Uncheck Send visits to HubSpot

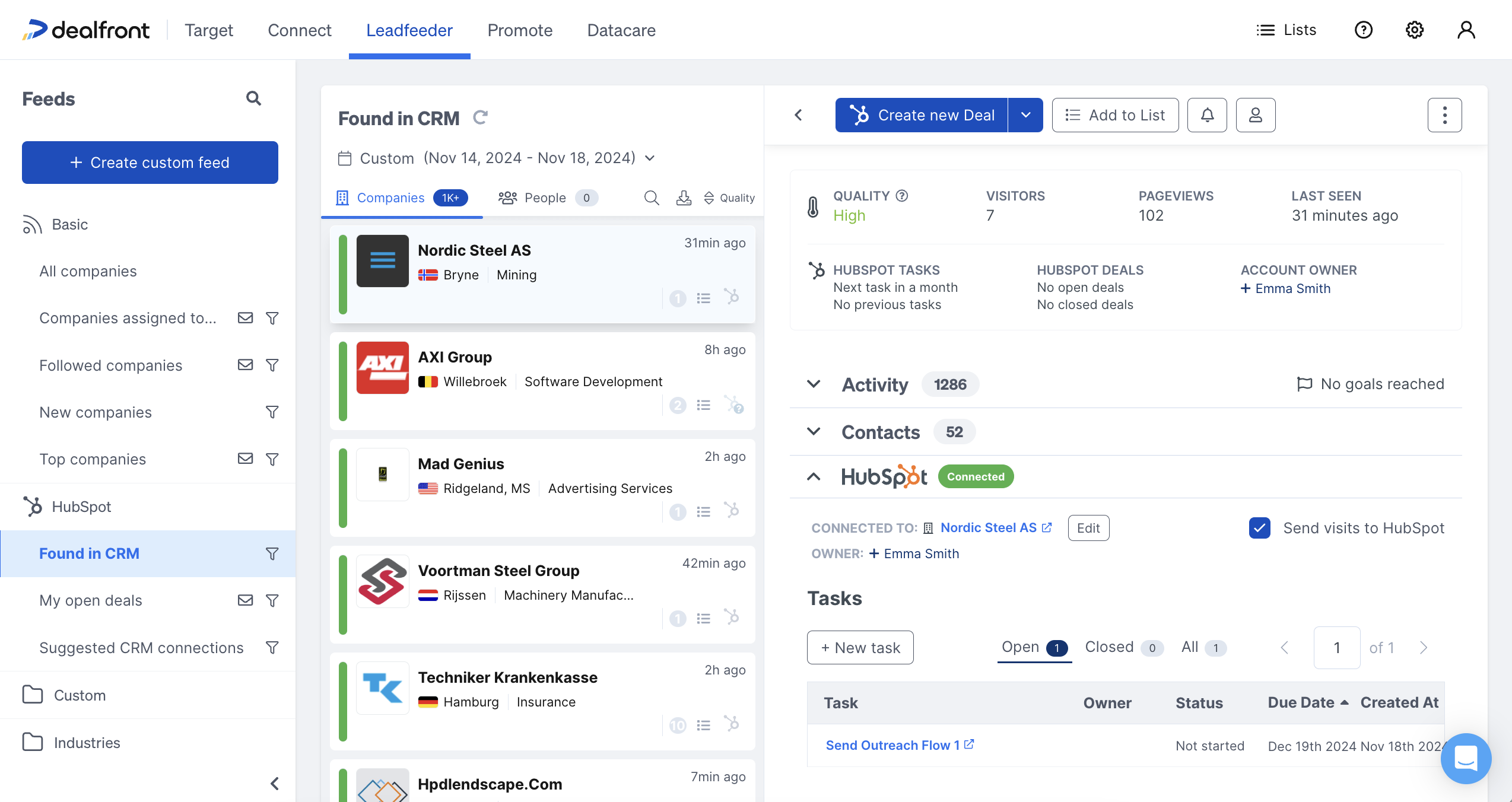pyautogui.click(x=1259, y=527)
